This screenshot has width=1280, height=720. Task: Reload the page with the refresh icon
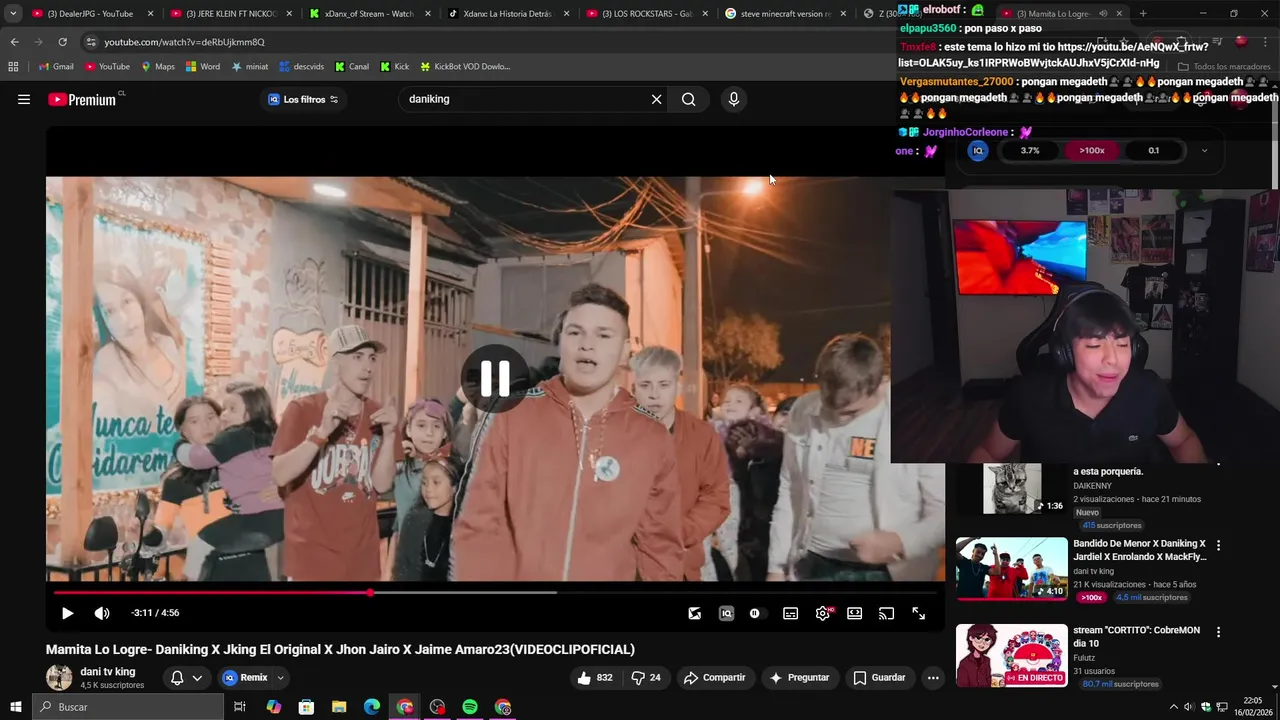[x=62, y=42]
